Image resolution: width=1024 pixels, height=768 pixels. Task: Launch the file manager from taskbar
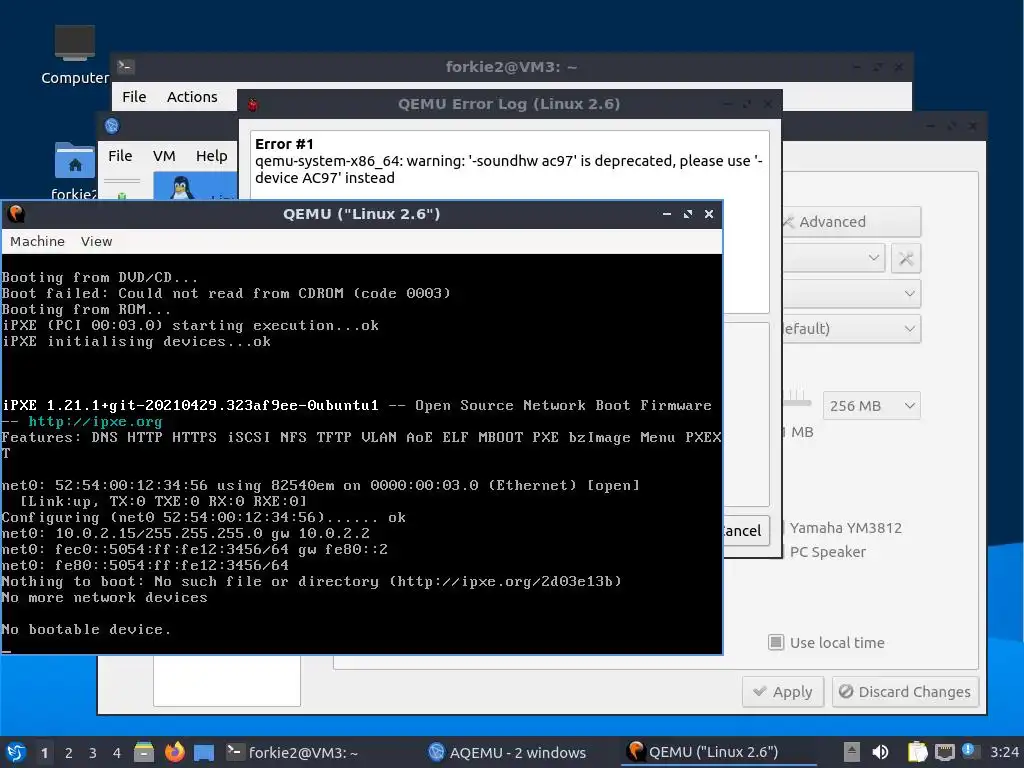[x=144, y=752]
